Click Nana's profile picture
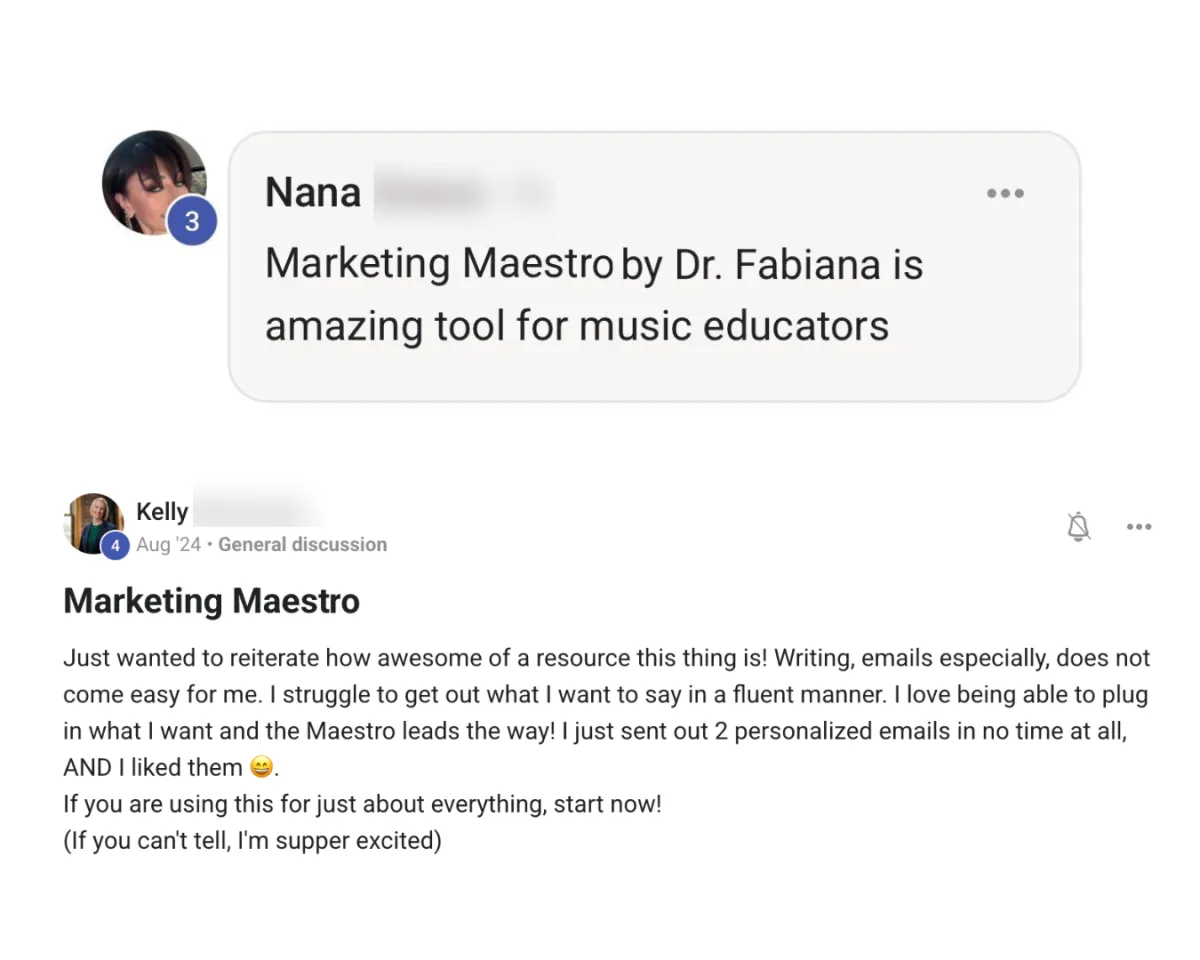Image resolution: width=1200 pixels, height=960 pixels. [150, 180]
